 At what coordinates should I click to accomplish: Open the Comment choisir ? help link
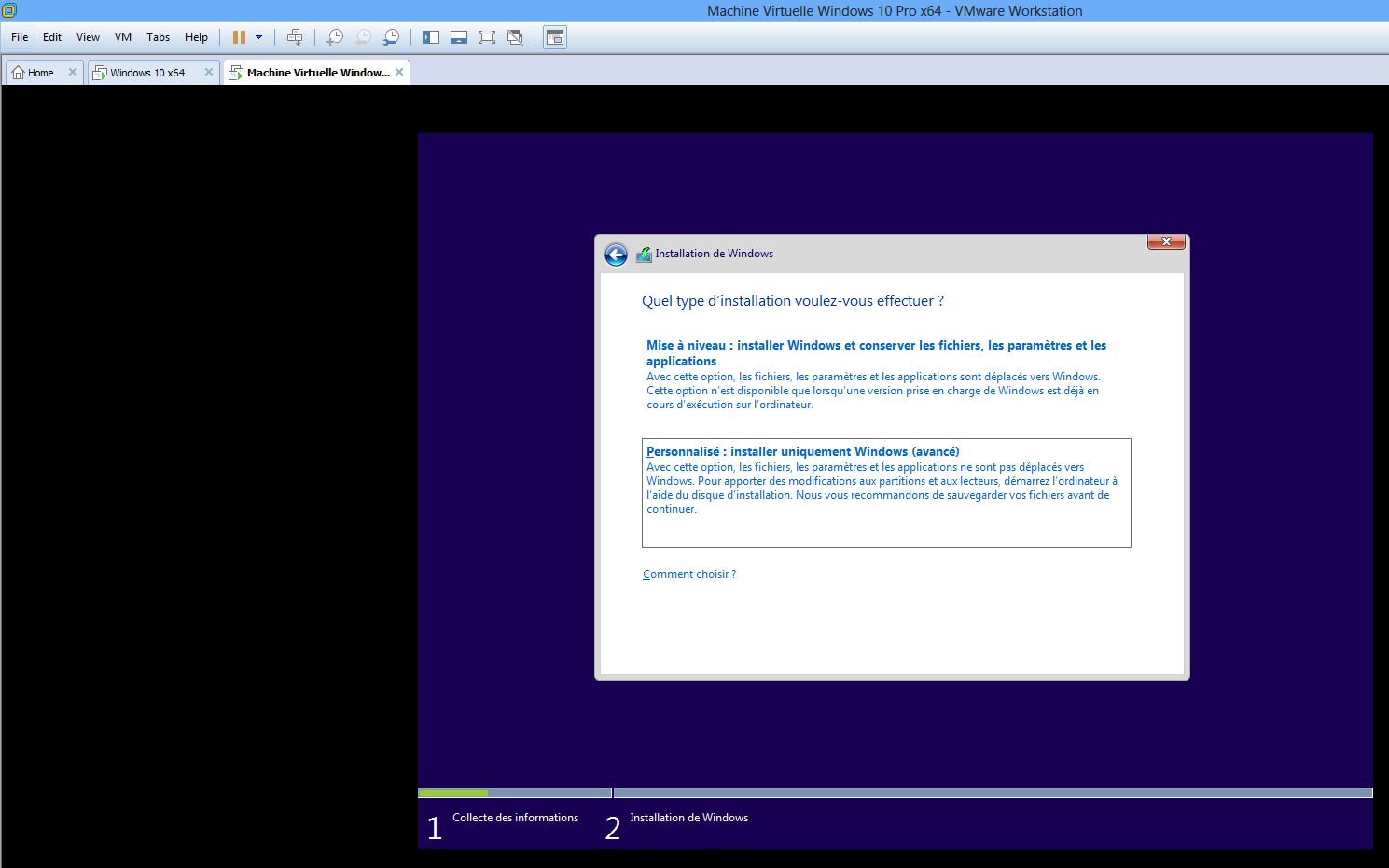point(689,574)
